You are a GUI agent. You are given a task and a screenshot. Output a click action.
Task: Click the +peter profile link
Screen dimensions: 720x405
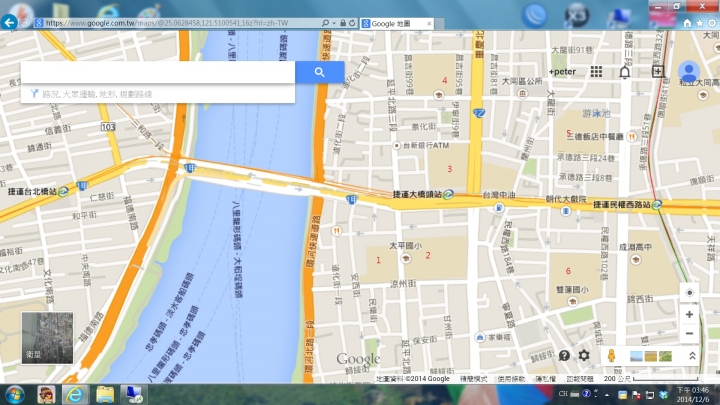562,72
